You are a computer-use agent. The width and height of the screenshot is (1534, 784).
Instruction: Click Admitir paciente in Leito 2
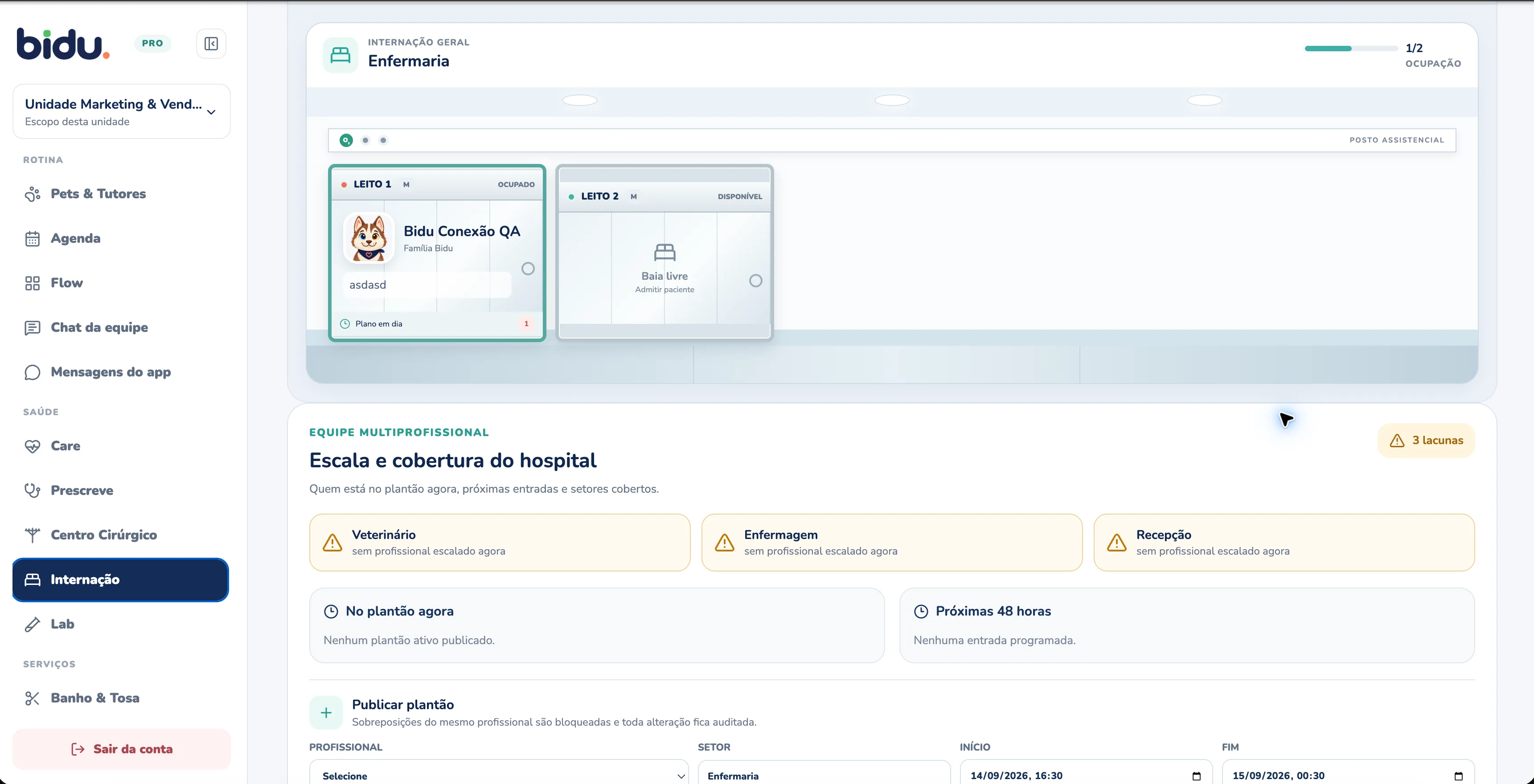click(x=664, y=289)
